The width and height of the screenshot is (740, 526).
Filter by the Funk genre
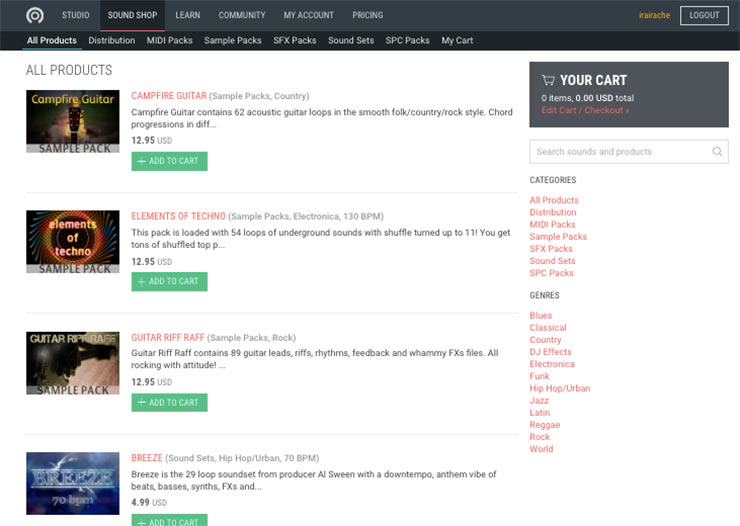point(539,376)
